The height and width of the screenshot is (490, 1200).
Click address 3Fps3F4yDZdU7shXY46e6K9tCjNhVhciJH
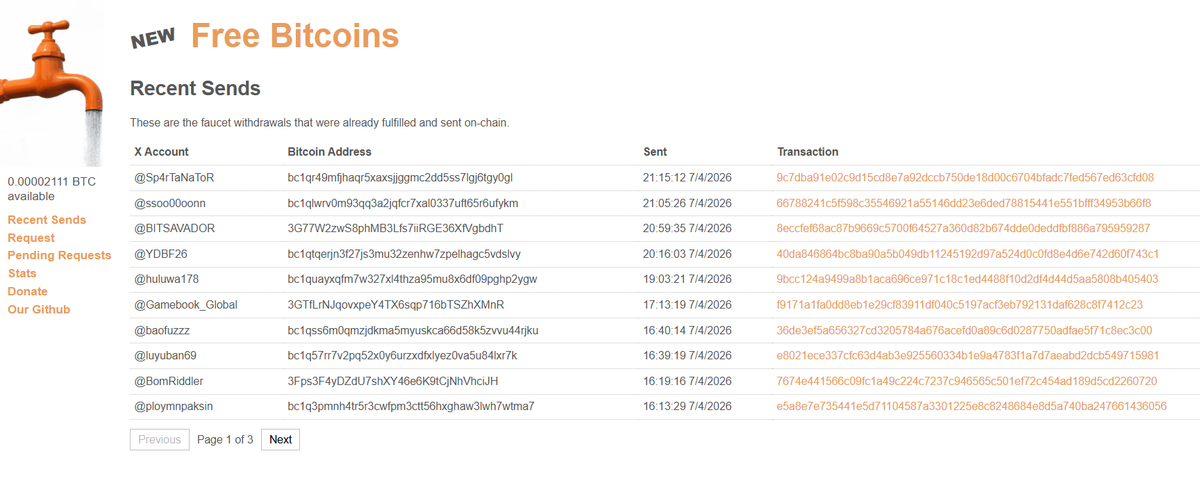[393, 382]
